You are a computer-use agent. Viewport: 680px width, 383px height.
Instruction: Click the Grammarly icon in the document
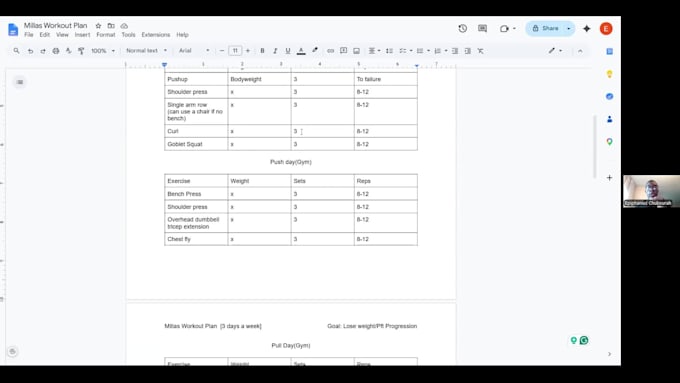(x=584, y=340)
